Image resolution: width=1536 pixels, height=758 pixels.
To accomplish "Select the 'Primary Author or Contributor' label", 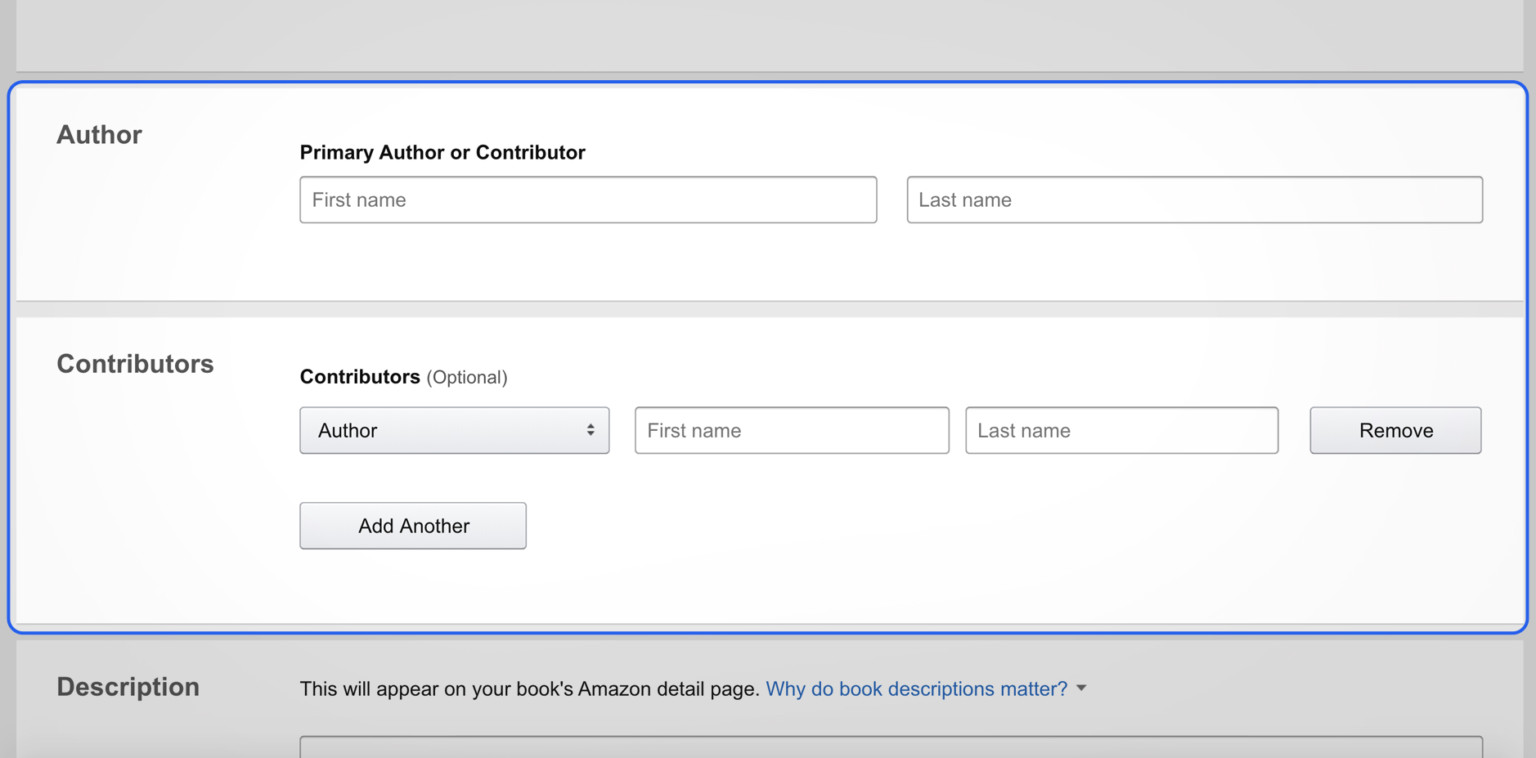I will [442, 153].
